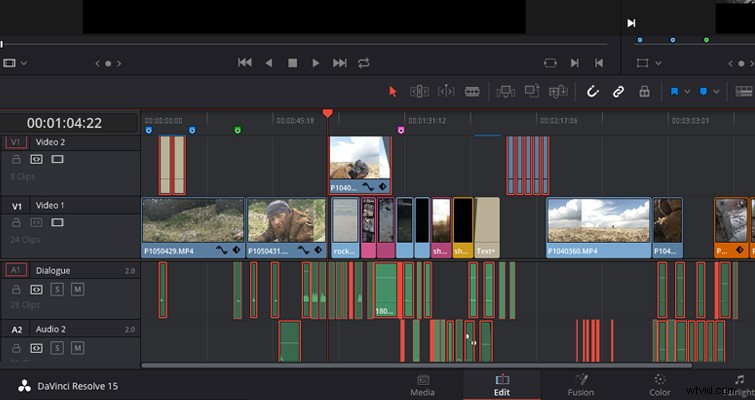Solo the Audio 2 track

[x=57, y=348]
